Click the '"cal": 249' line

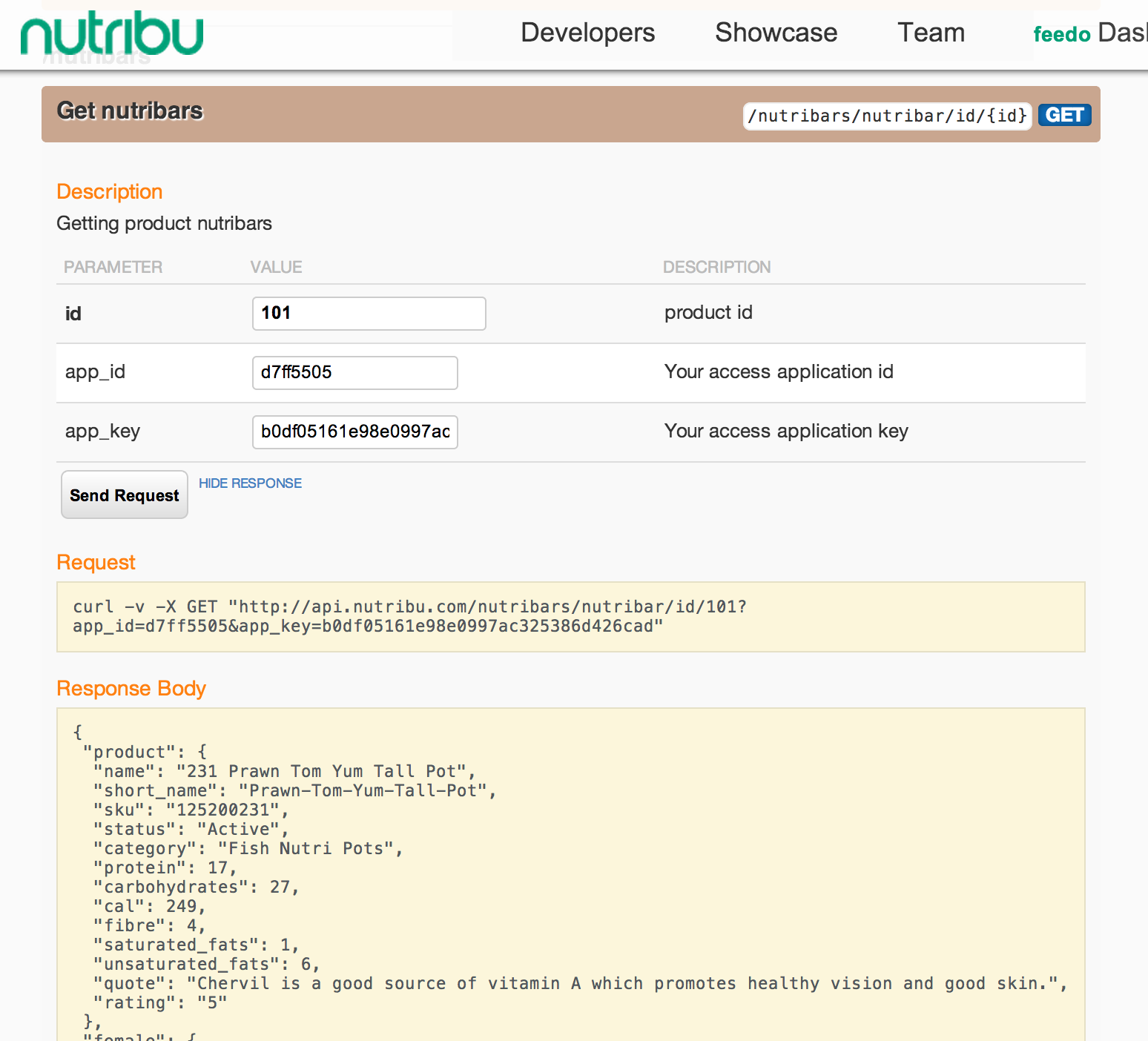click(149, 906)
